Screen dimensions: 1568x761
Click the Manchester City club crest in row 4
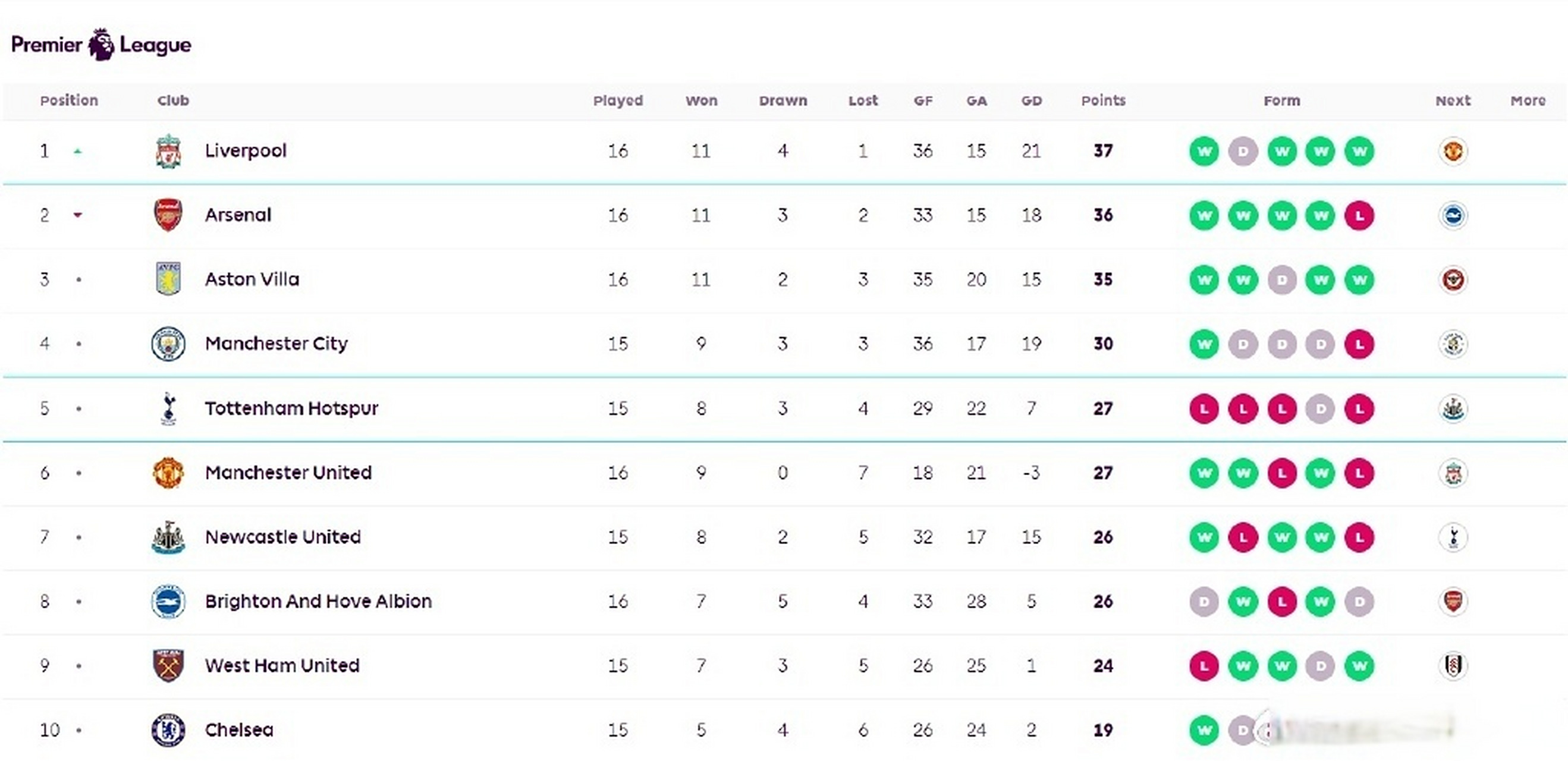pos(168,344)
